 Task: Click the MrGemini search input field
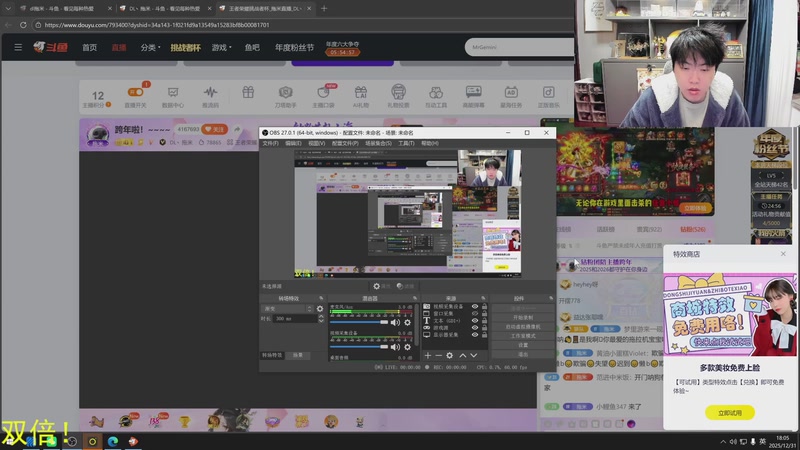tap(519, 47)
